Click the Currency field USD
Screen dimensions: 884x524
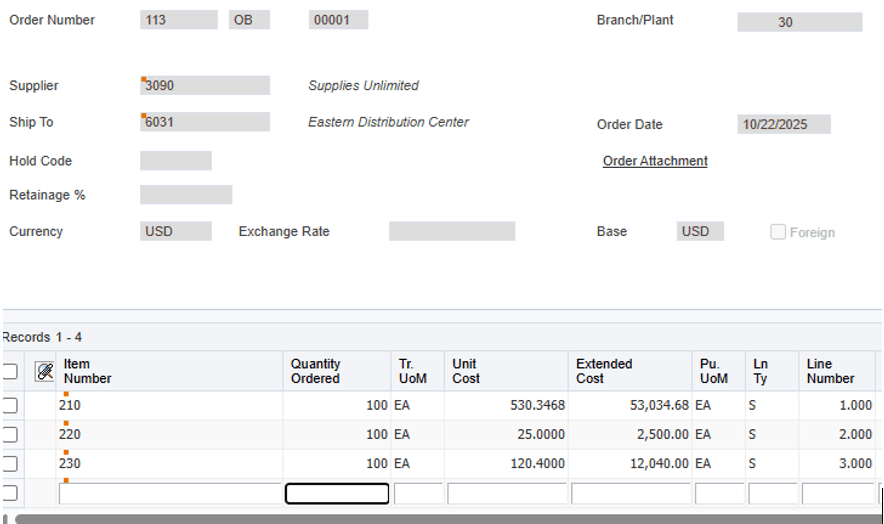coord(176,231)
